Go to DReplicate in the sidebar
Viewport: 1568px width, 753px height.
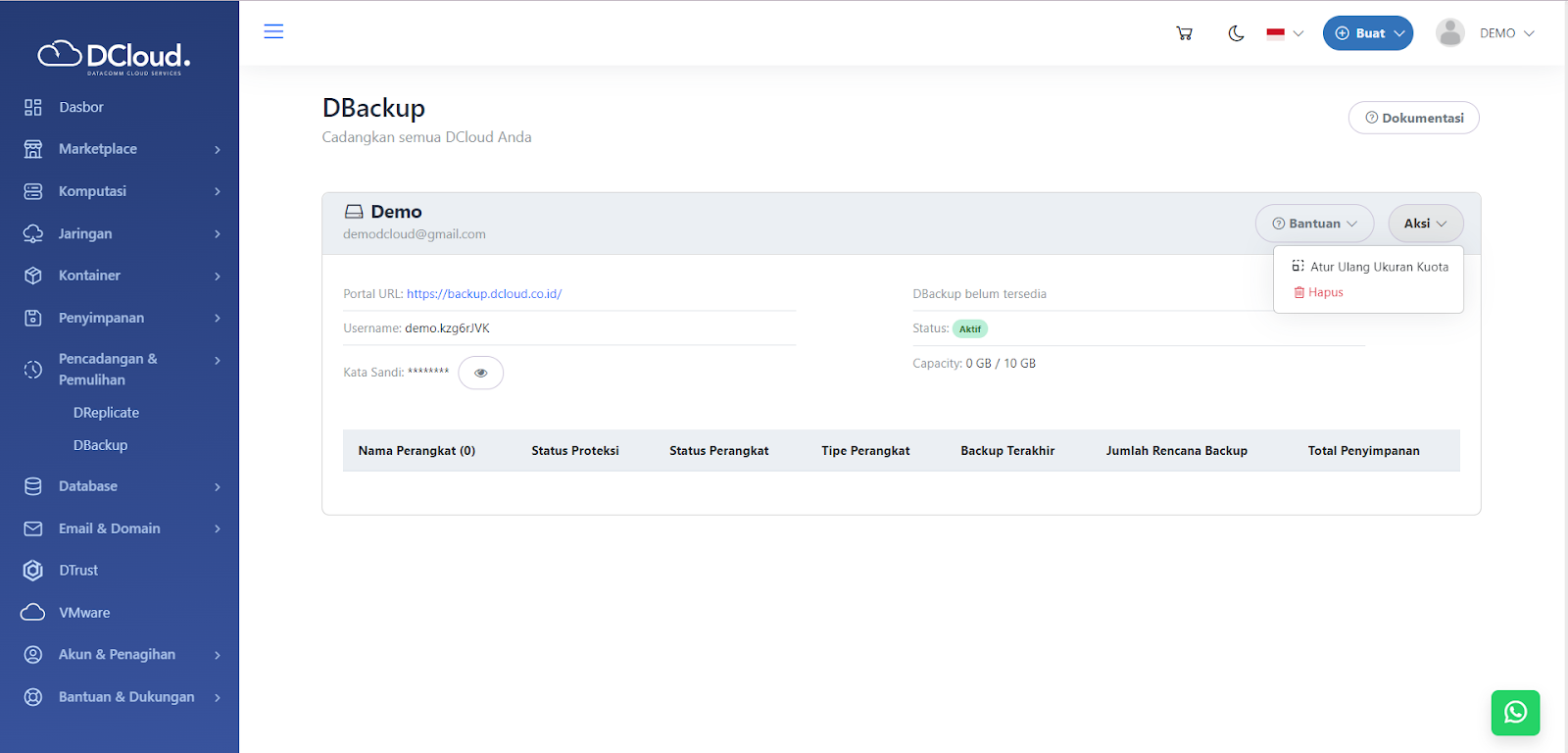(106, 413)
